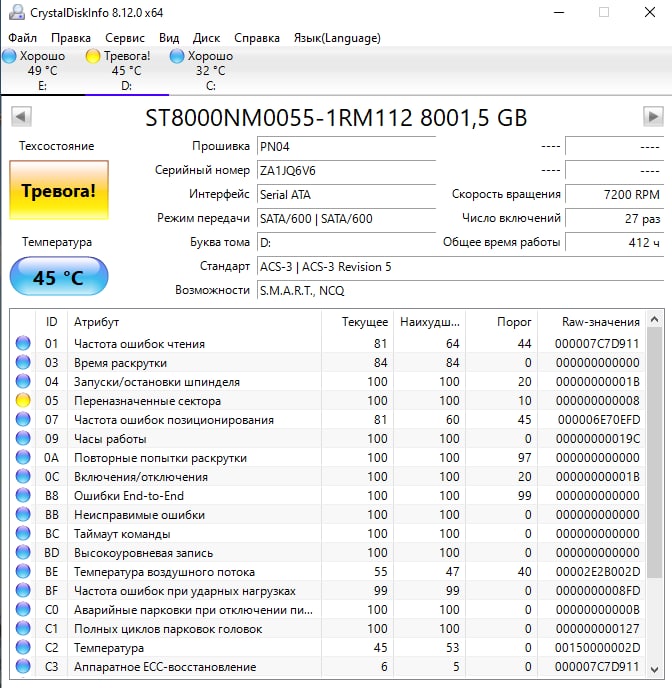Select 'Полных циклов парковок головок' row
Image resolution: width=672 pixels, height=688 pixels.
click(327, 628)
